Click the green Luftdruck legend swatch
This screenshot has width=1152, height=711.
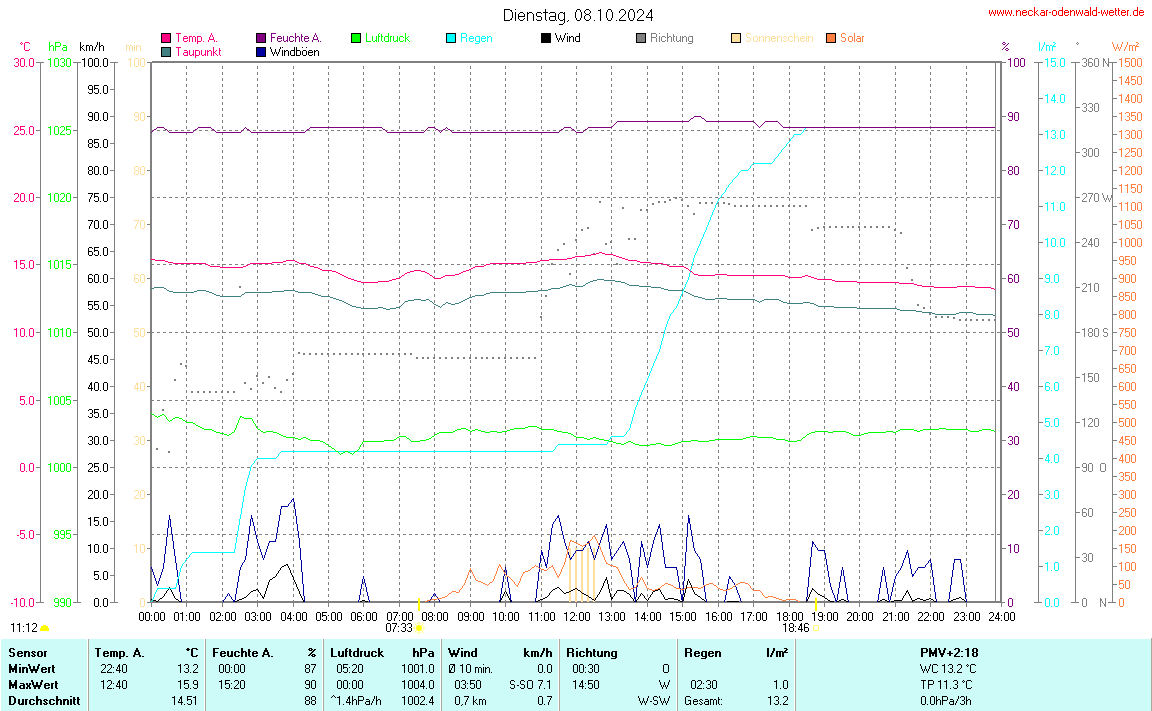pos(356,38)
